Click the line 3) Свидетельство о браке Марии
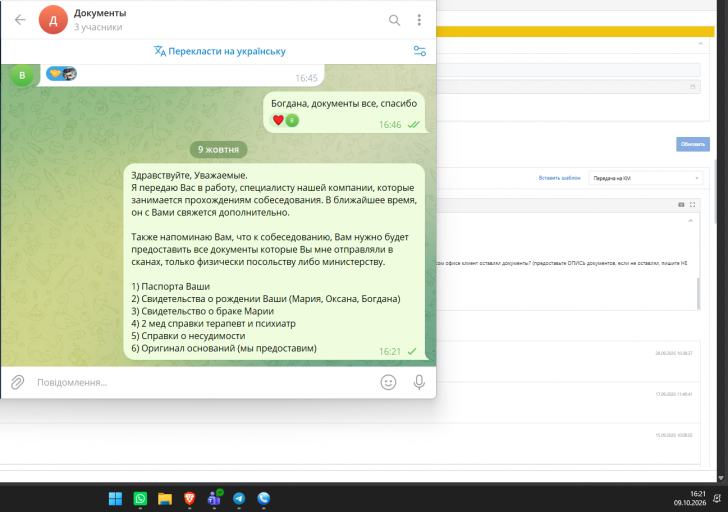 202,311
